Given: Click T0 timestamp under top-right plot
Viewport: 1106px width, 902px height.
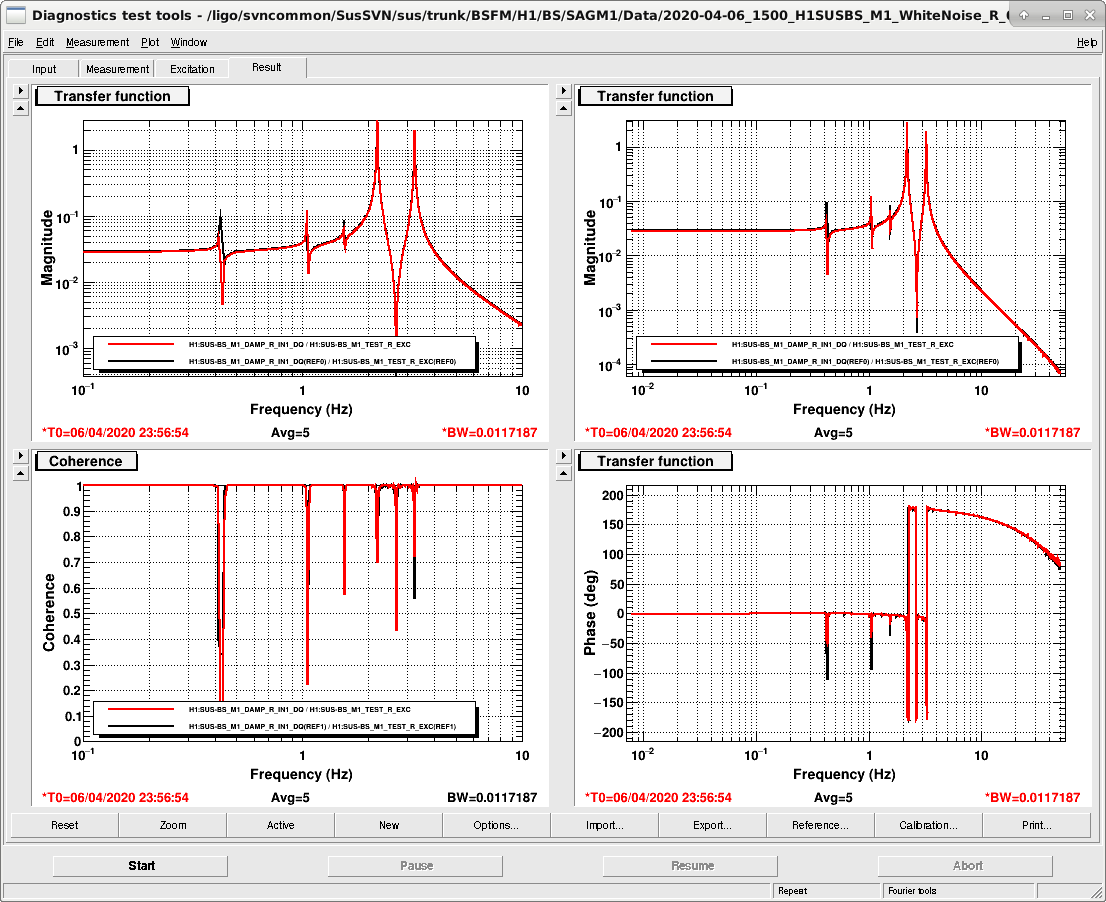Looking at the screenshot, I should pyautogui.click(x=658, y=432).
